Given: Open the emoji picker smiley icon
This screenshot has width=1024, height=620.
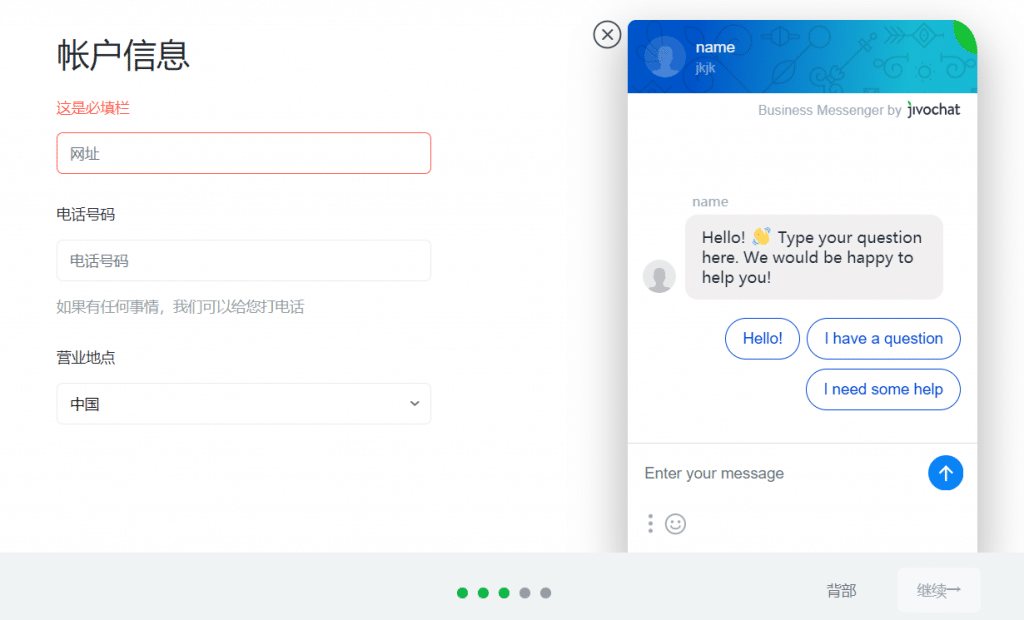Looking at the screenshot, I should click(675, 524).
